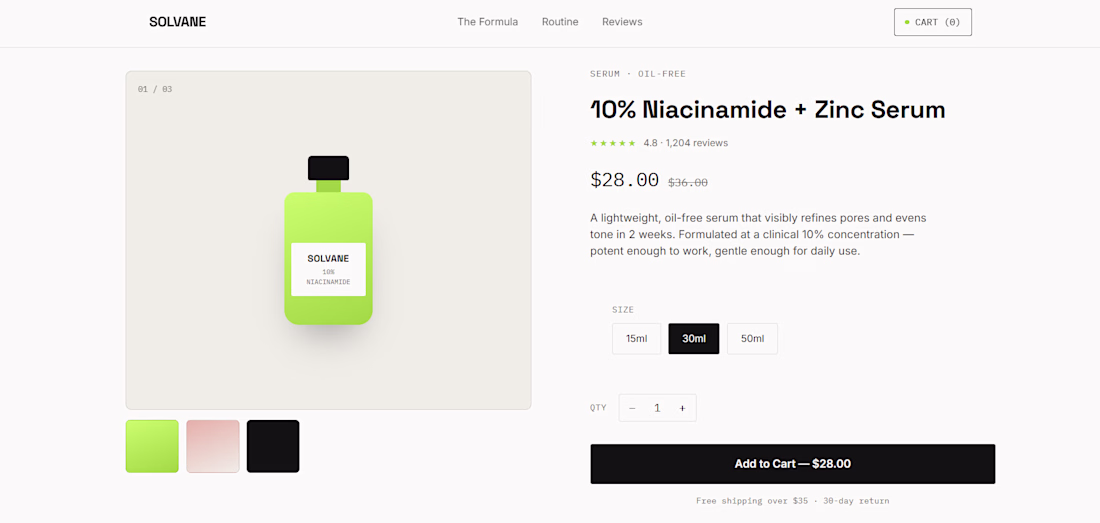Screen dimensions: 1100x523
Task: Click the main serum bottle image
Action: click(328, 240)
